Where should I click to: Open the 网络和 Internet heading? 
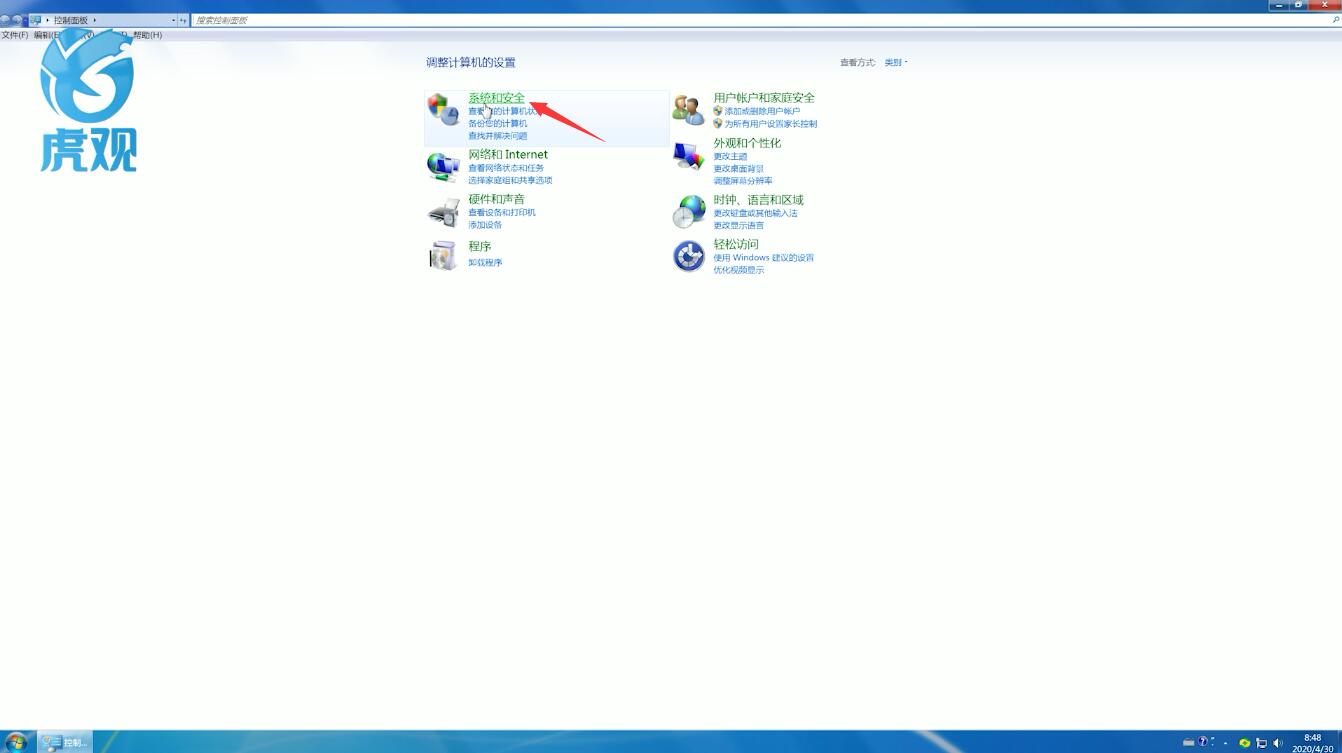coord(508,155)
